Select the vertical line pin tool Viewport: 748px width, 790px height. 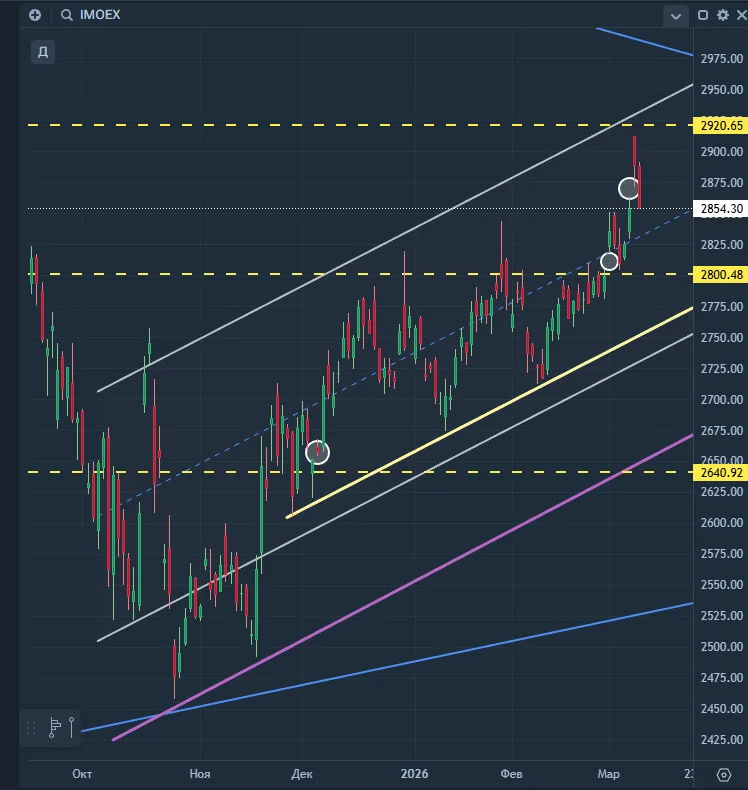pos(72,728)
